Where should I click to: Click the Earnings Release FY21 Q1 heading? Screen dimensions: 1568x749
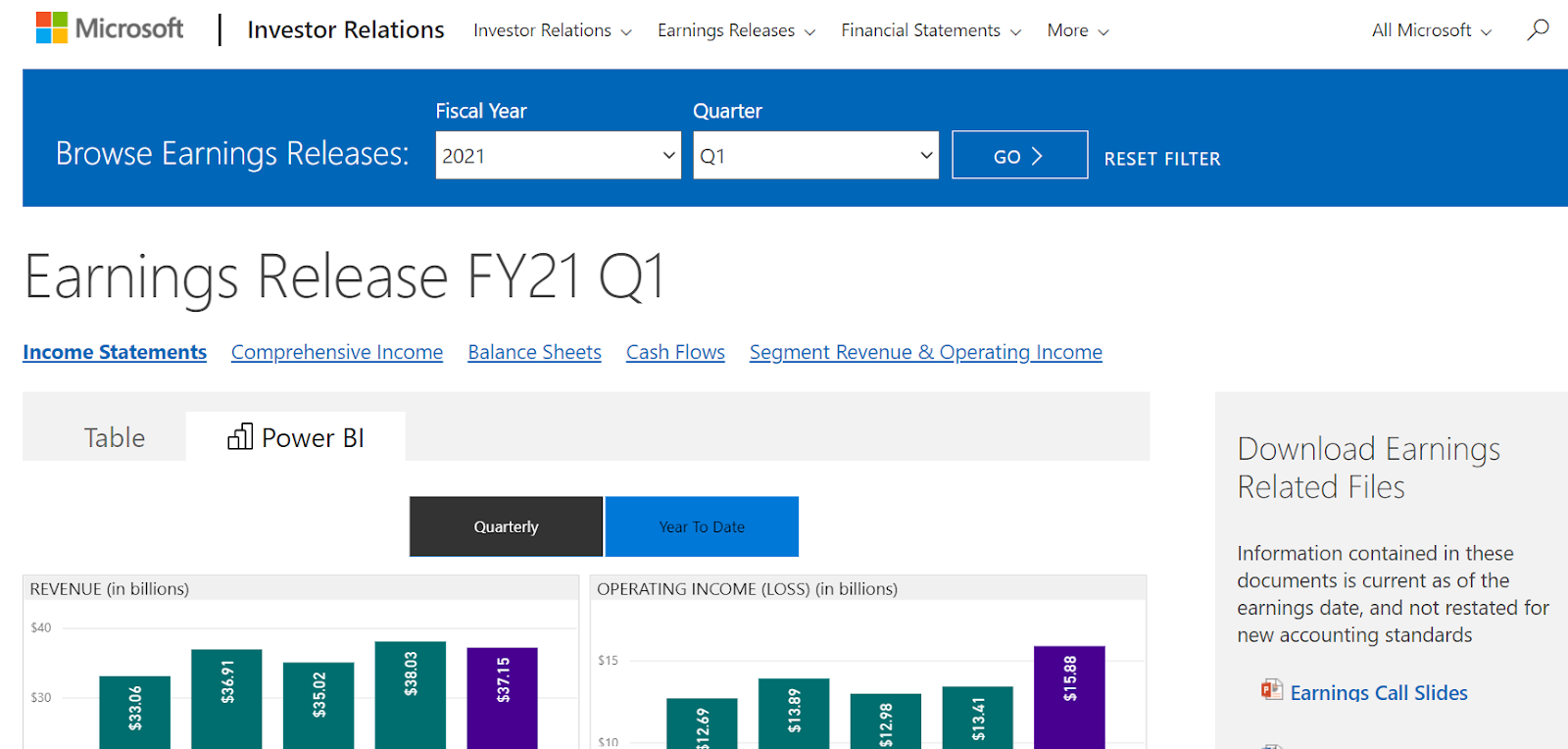345,276
